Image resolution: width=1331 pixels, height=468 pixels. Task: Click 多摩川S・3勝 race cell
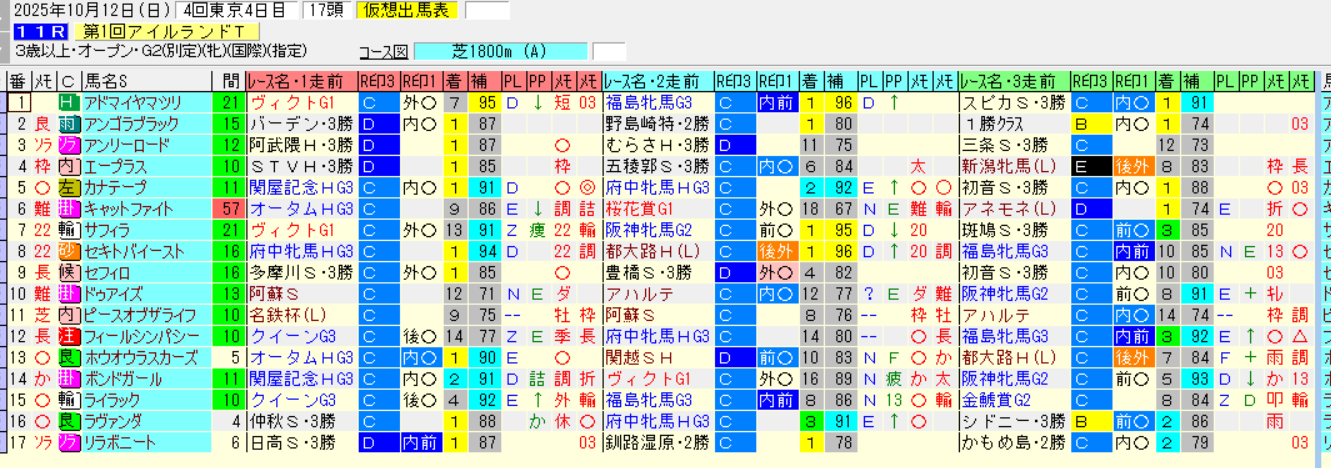pyautogui.click(x=302, y=273)
